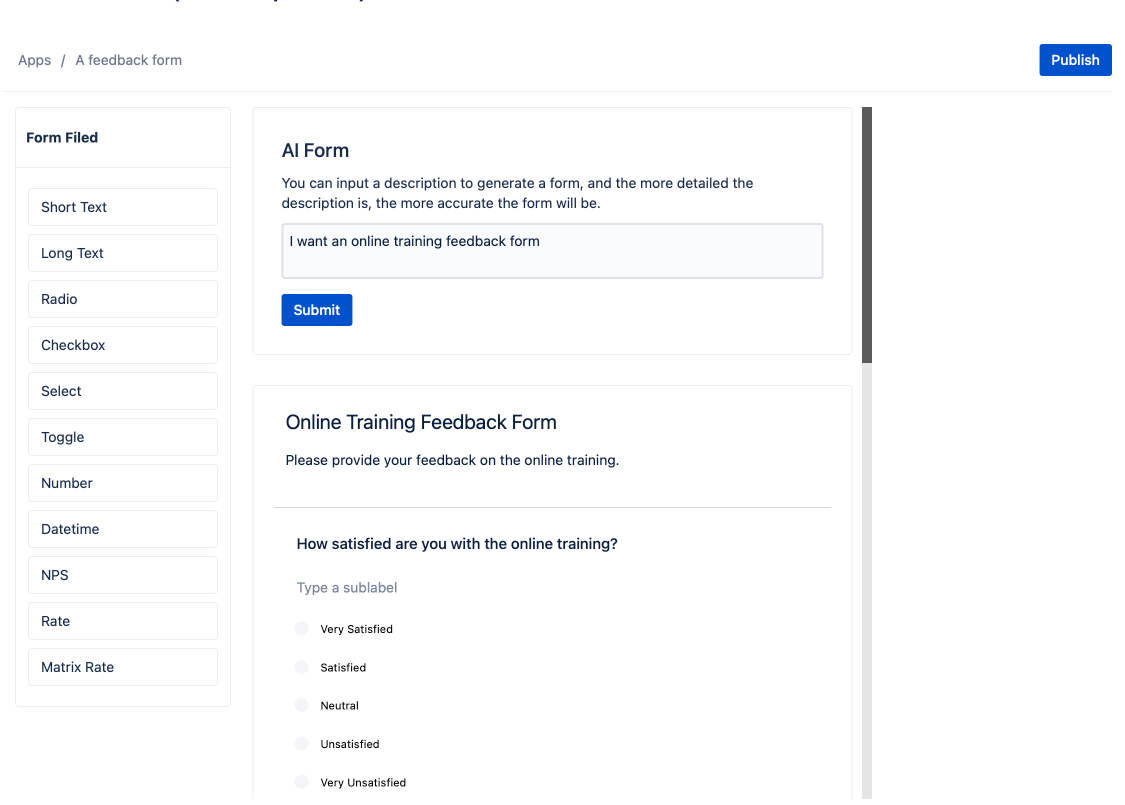Add an NPS field to form
Screen dimensions: 1125x805
click(122, 575)
